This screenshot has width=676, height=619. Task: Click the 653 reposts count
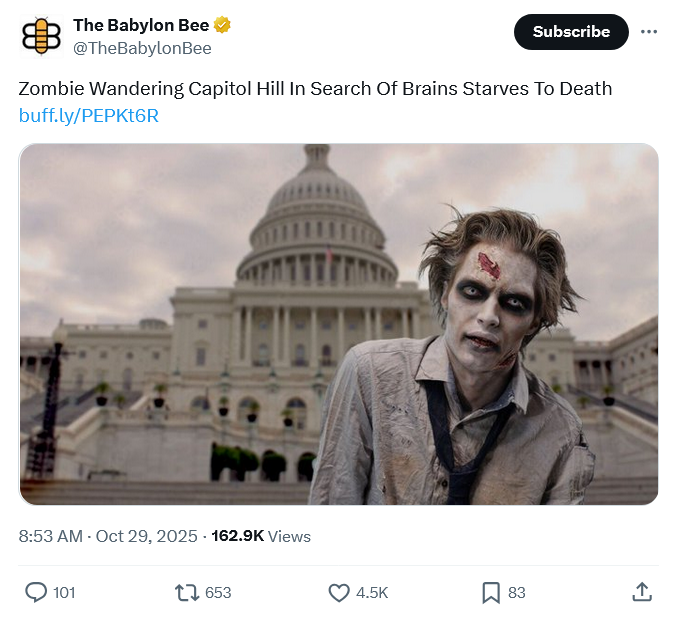click(x=218, y=593)
